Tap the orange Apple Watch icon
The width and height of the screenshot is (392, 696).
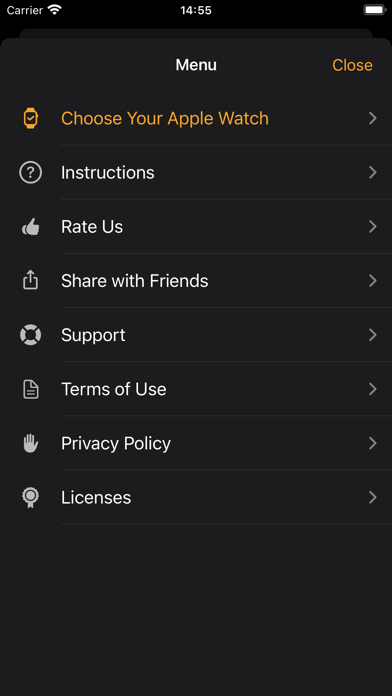pyautogui.click(x=30, y=119)
